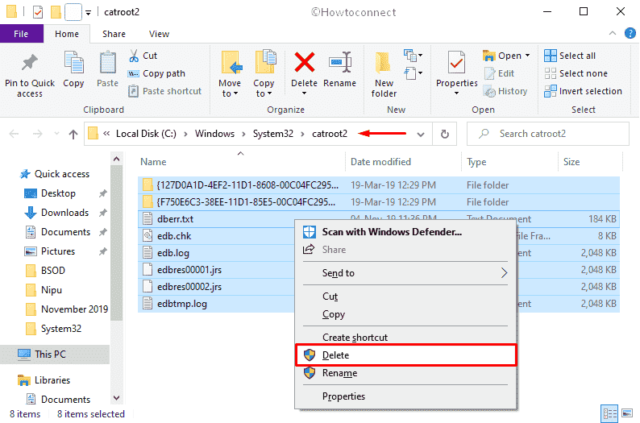Open the Recent locations dropdown arrow
This screenshot has width=640, height=423.
pos(56,134)
